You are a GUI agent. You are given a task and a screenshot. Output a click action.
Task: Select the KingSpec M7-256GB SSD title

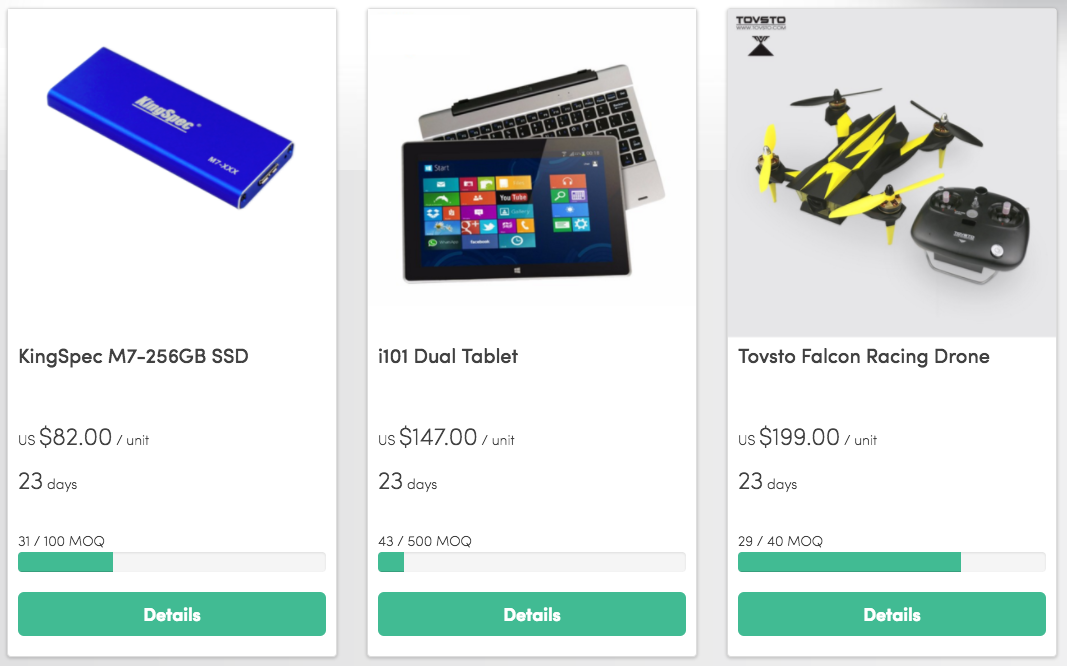pyautogui.click(x=133, y=356)
